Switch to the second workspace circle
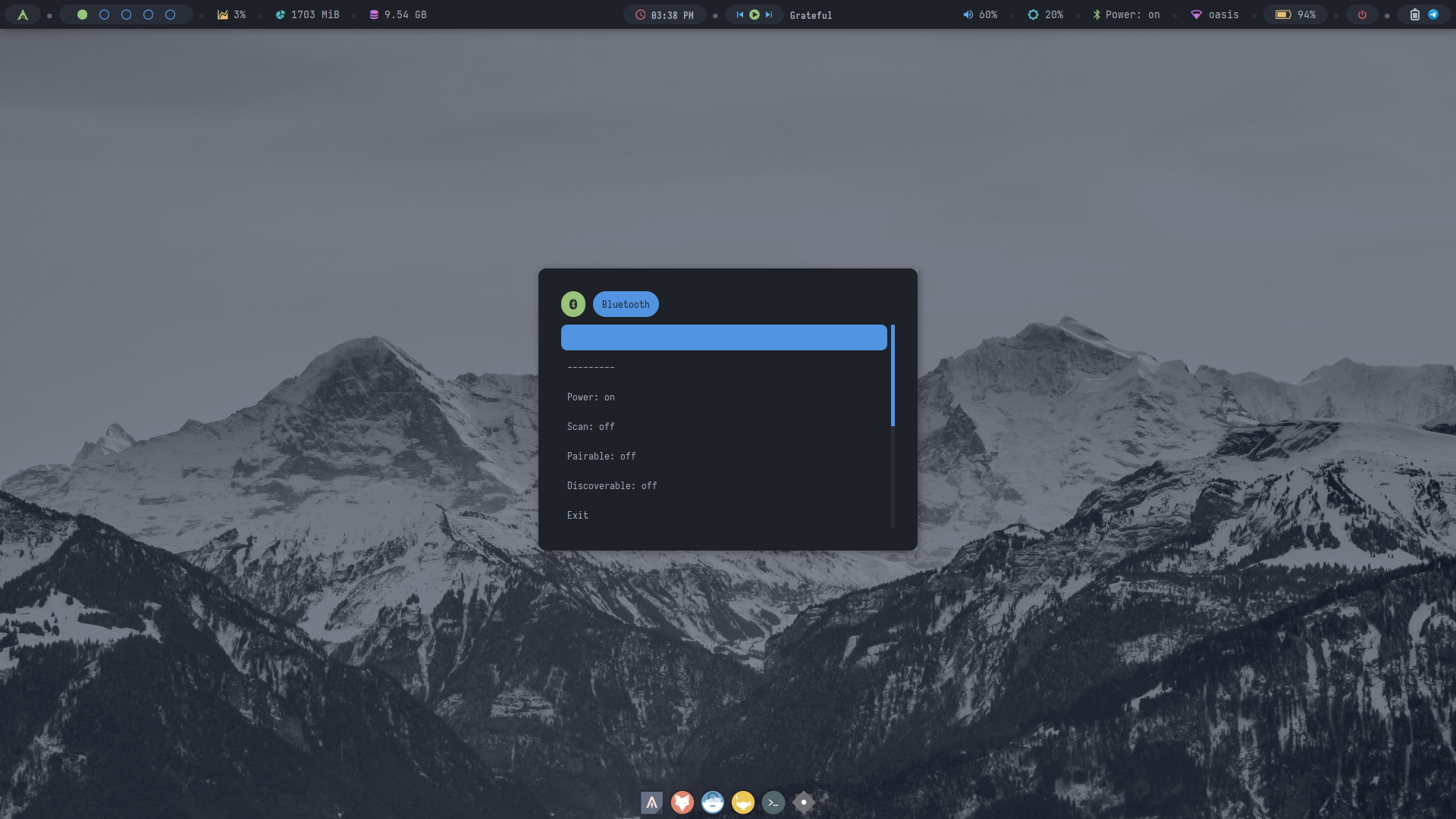1456x819 pixels. [104, 14]
